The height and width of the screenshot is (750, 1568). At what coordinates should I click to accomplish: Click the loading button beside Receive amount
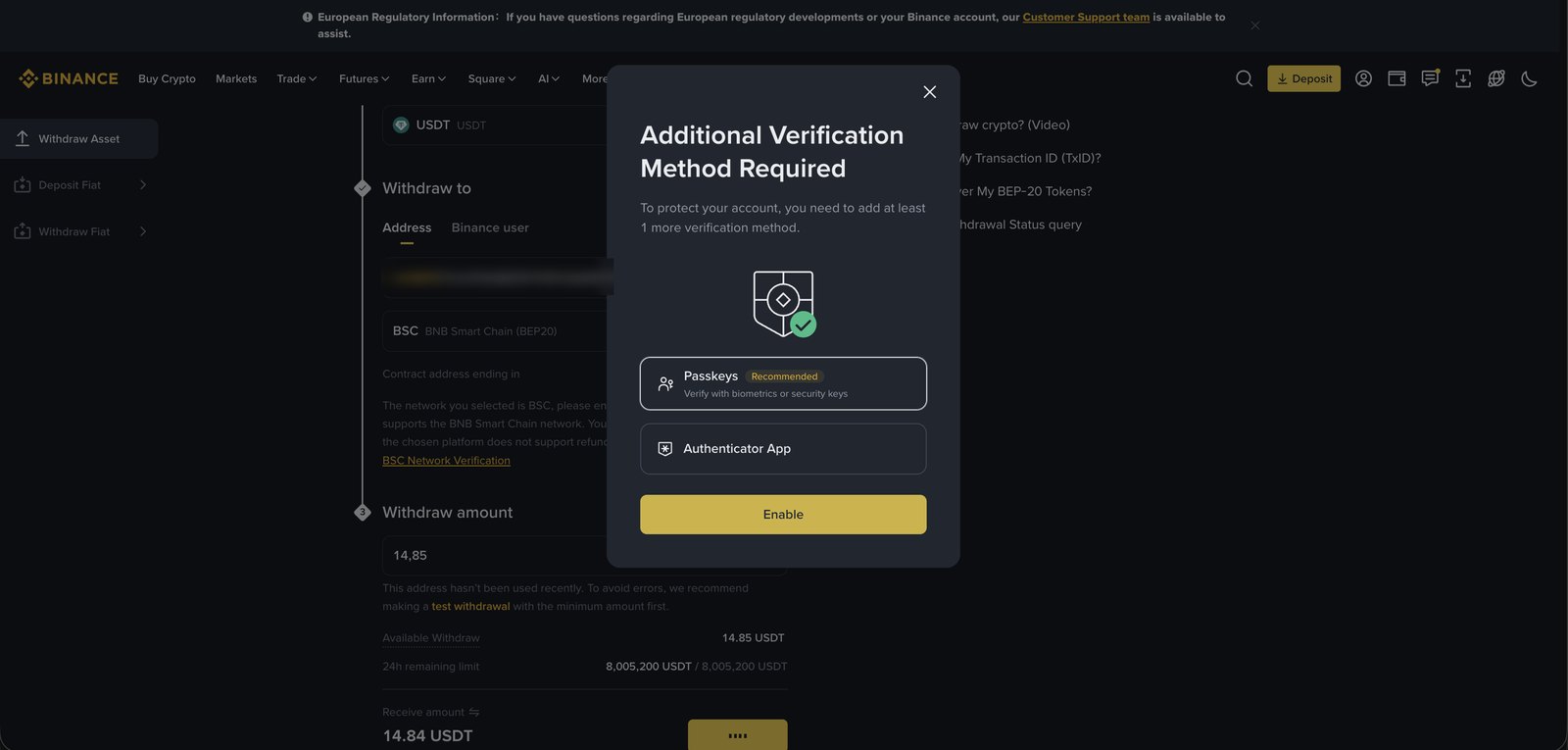point(738,734)
